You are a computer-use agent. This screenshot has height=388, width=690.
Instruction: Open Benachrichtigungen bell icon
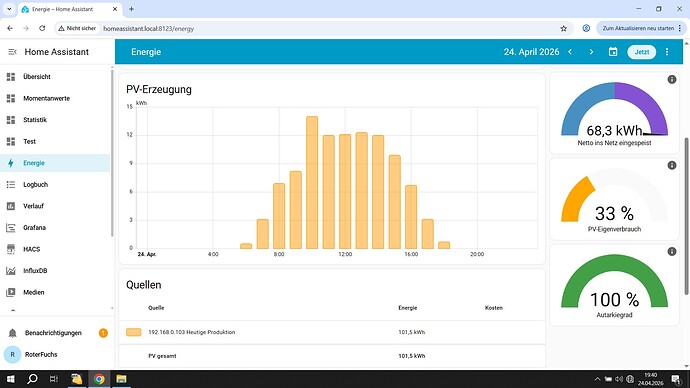12,333
